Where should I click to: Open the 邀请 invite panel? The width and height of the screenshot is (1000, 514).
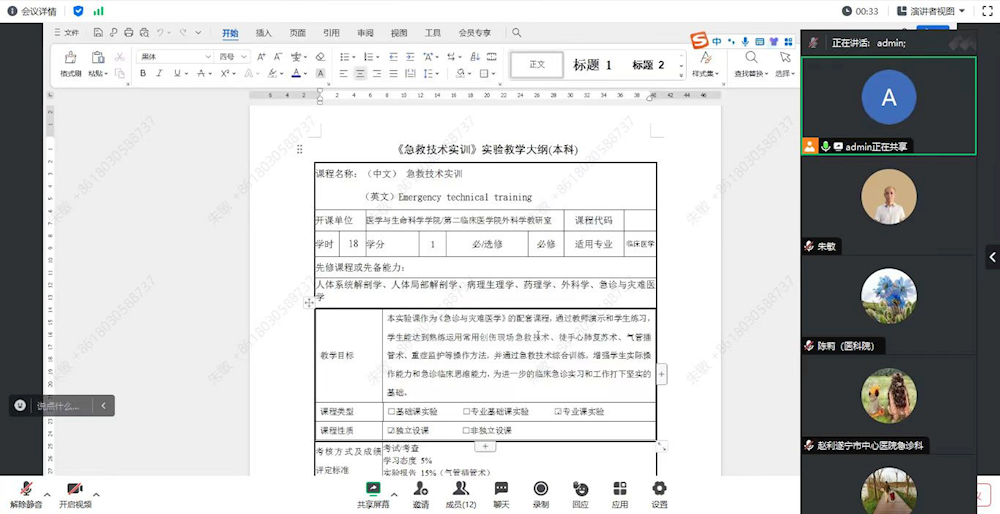point(420,495)
